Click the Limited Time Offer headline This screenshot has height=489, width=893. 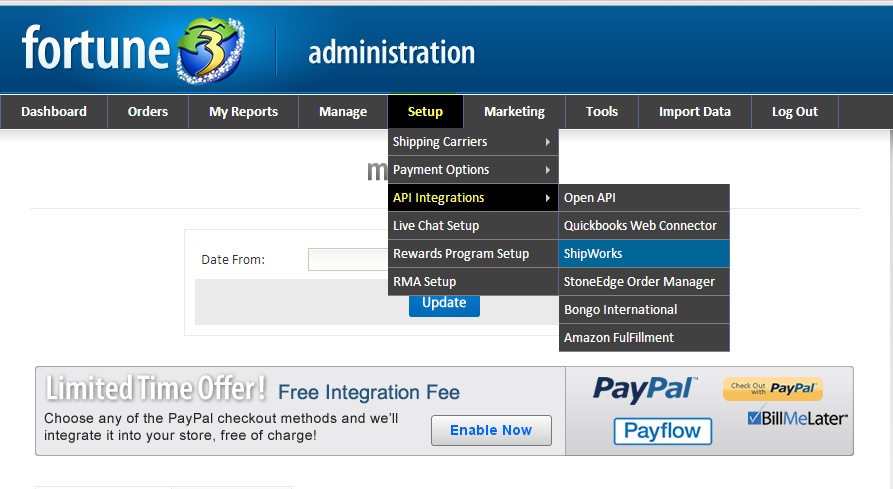pos(155,389)
